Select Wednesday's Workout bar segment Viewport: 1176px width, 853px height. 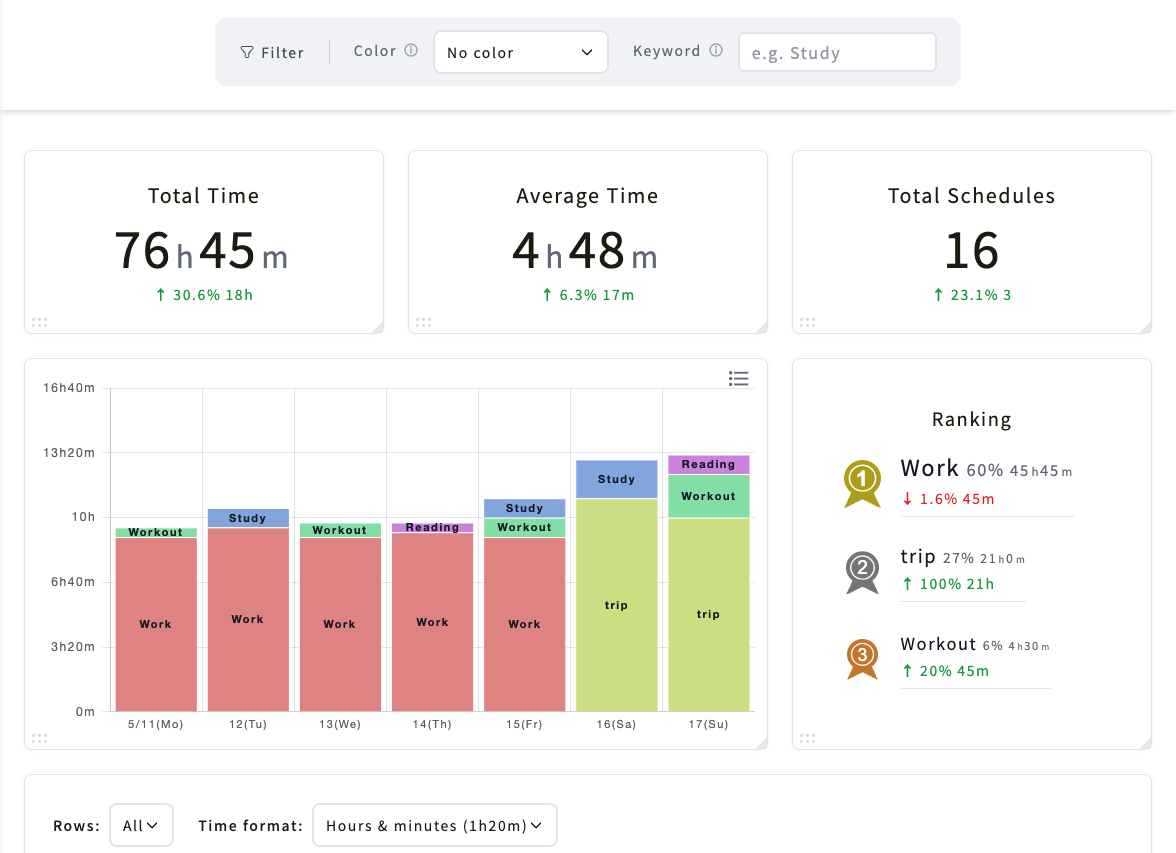tap(340, 530)
